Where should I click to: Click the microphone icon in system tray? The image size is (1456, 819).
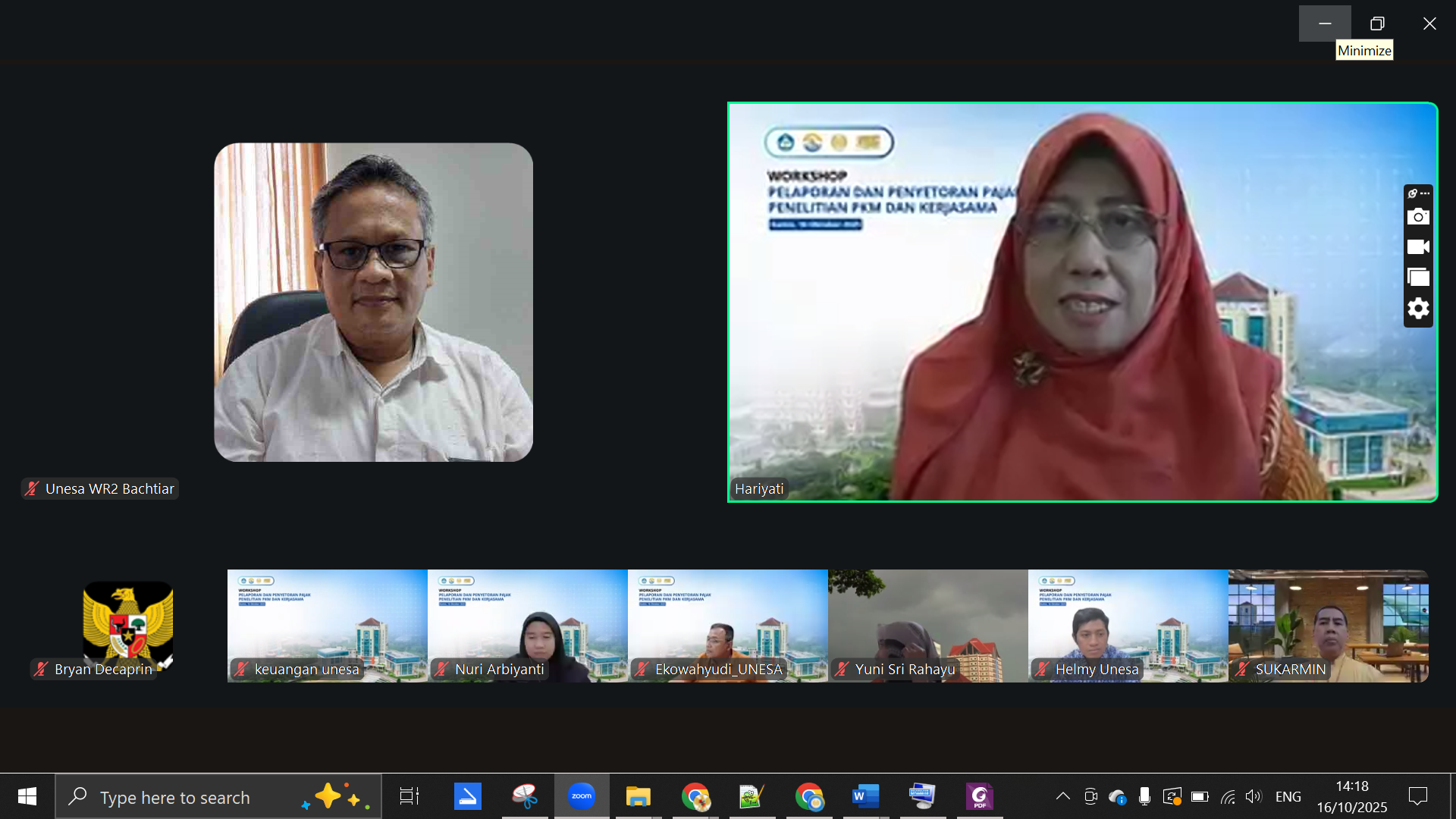(1144, 796)
